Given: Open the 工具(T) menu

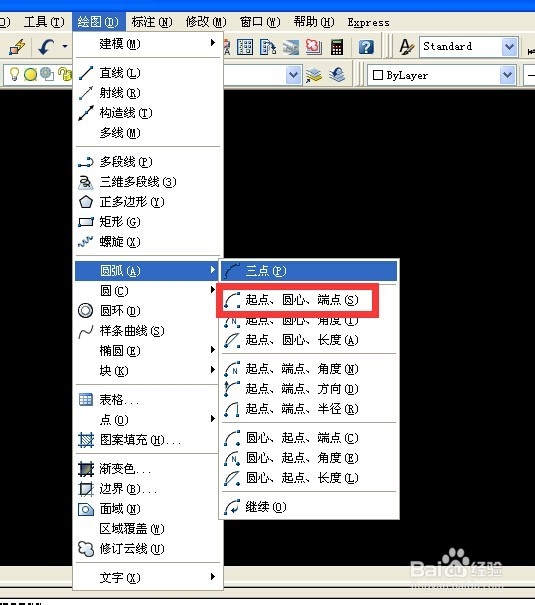Looking at the screenshot, I should (x=44, y=22).
